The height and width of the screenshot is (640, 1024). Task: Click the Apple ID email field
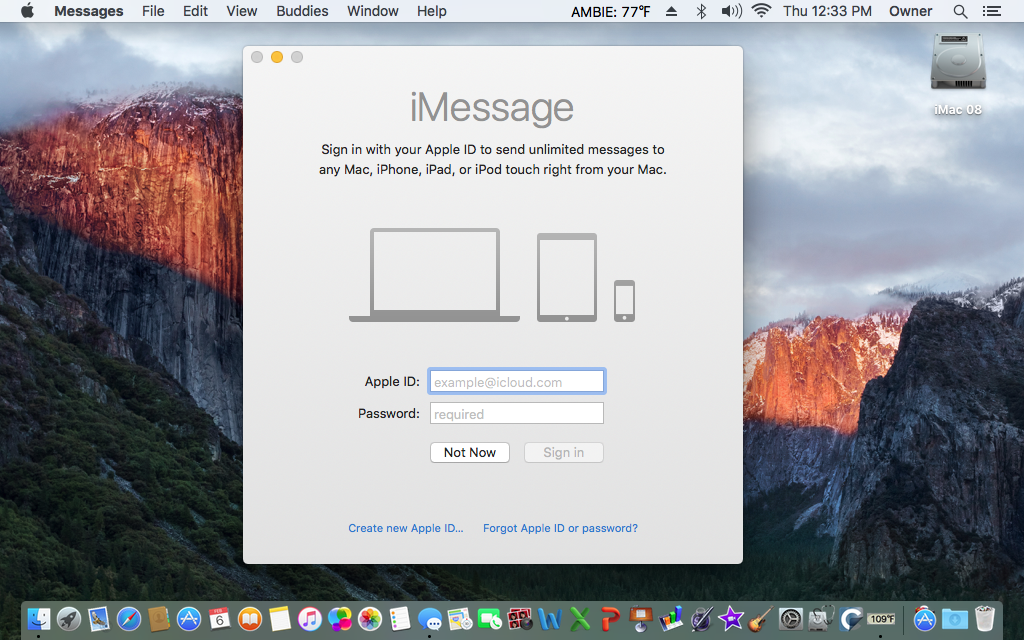click(x=517, y=381)
